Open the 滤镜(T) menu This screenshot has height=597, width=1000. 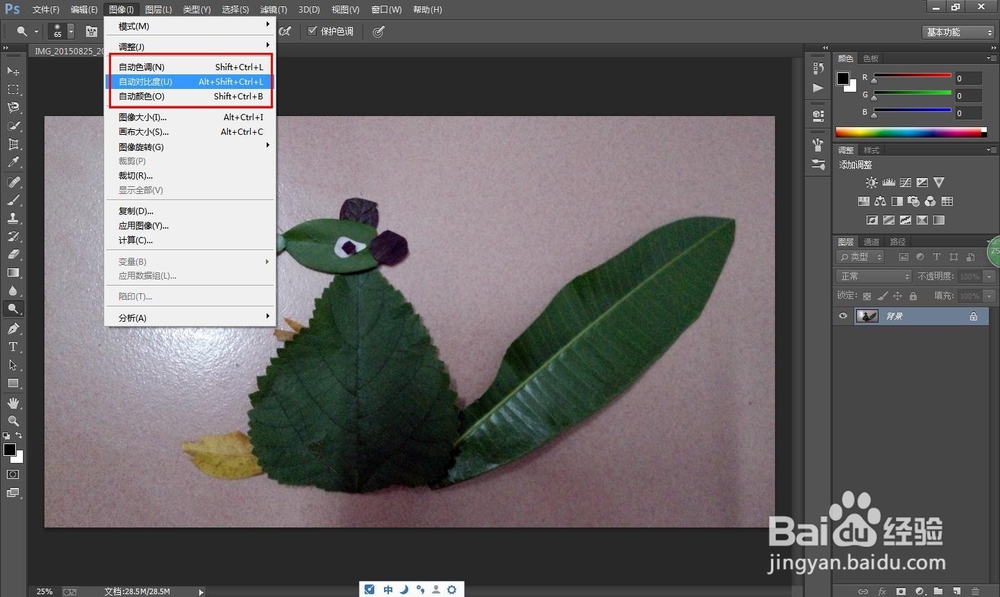274,10
